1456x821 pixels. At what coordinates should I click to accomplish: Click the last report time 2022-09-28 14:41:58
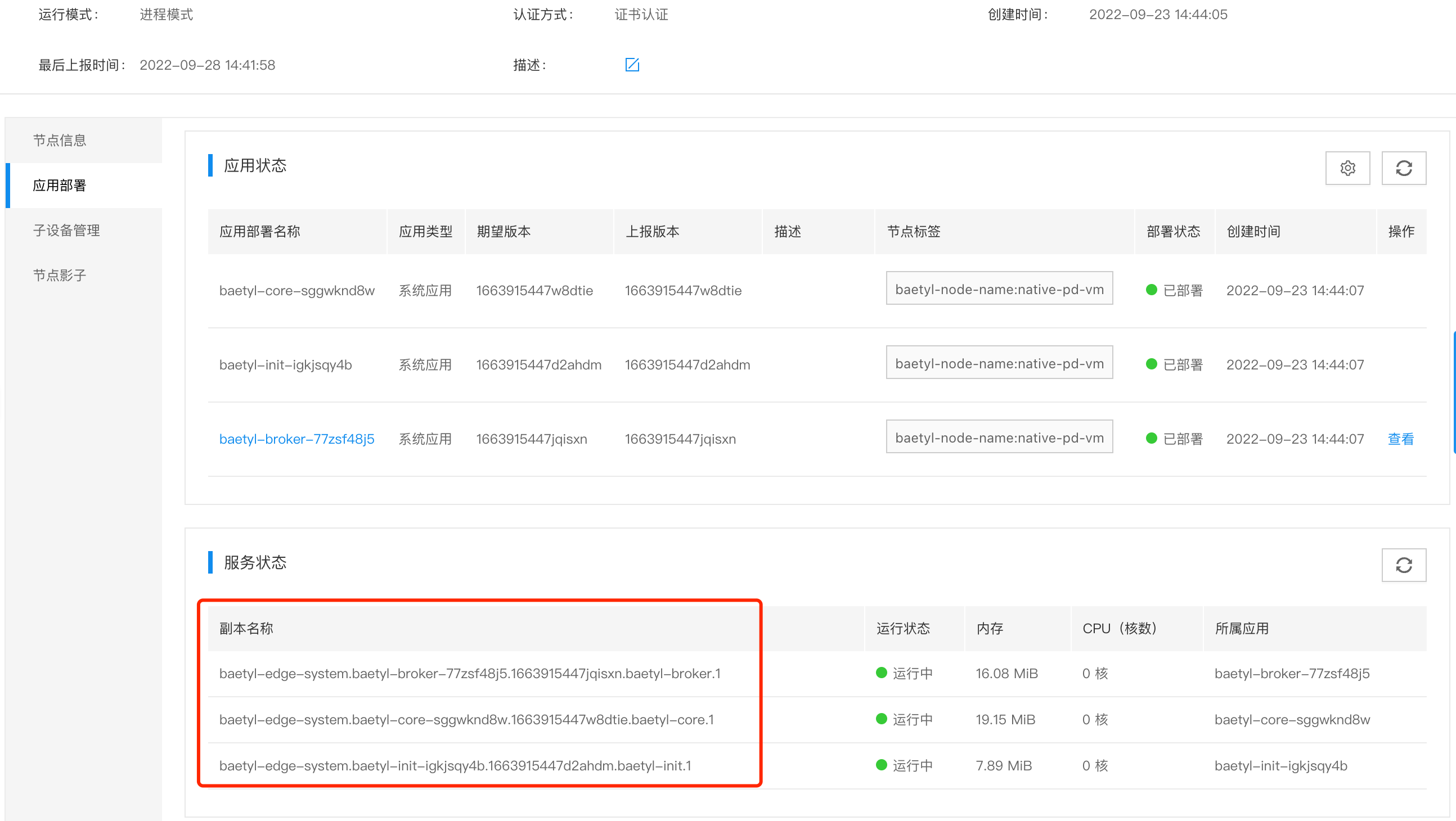(208, 65)
